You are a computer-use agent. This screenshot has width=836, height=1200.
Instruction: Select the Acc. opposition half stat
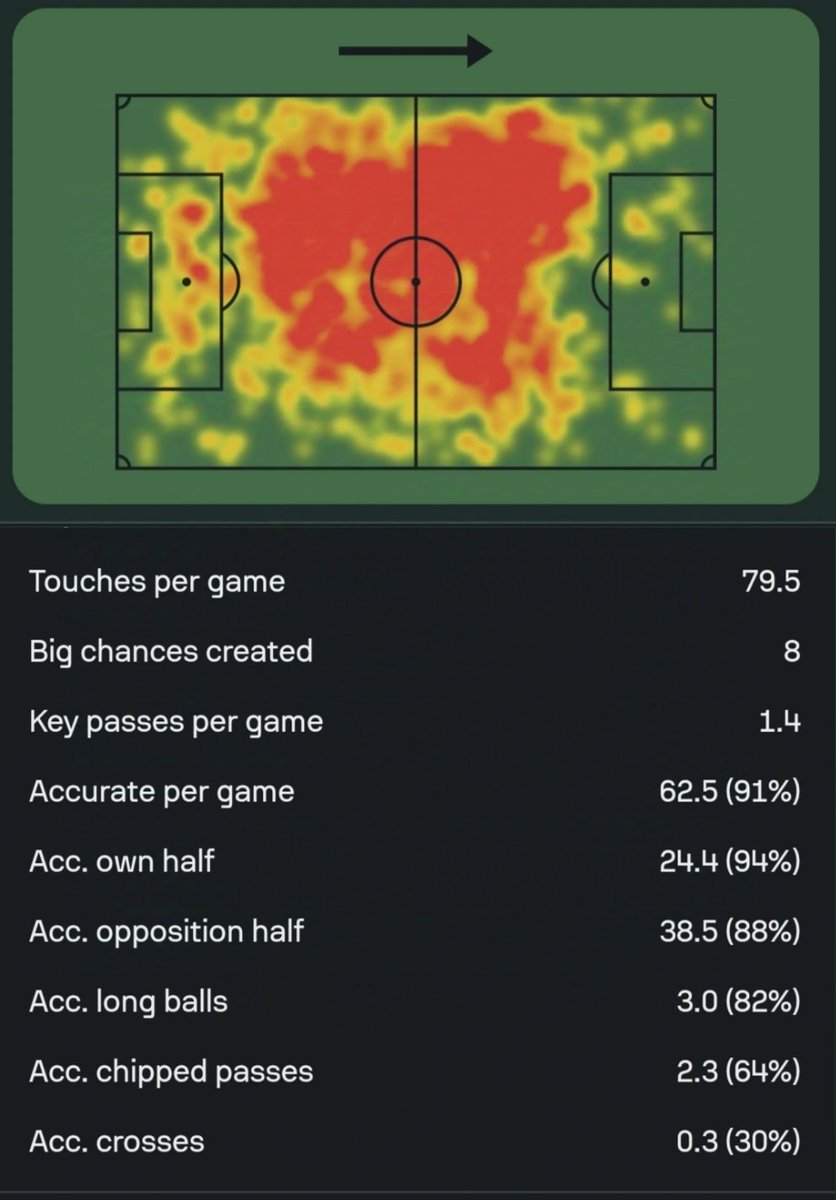[416, 931]
